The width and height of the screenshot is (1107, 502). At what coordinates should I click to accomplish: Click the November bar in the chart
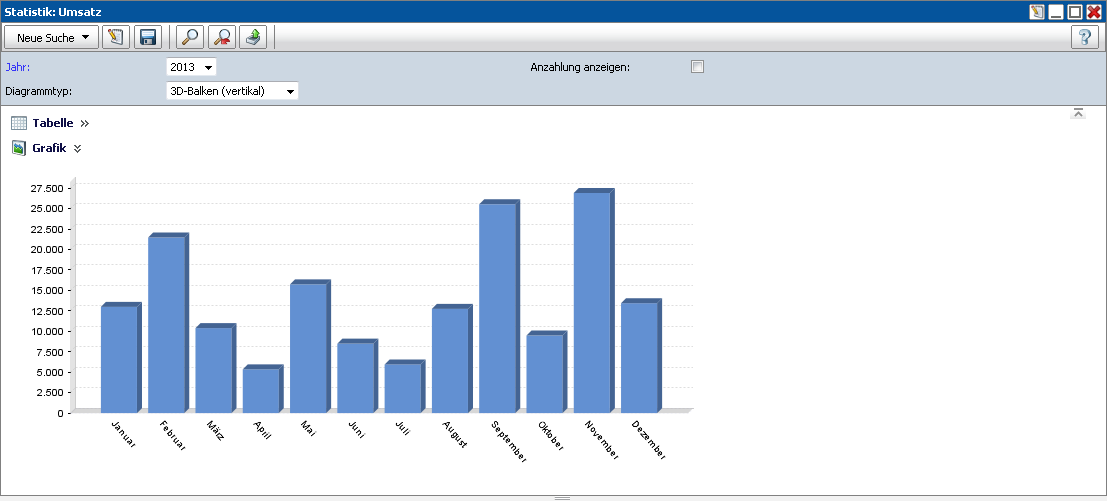pyautogui.click(x=592, y=300)
